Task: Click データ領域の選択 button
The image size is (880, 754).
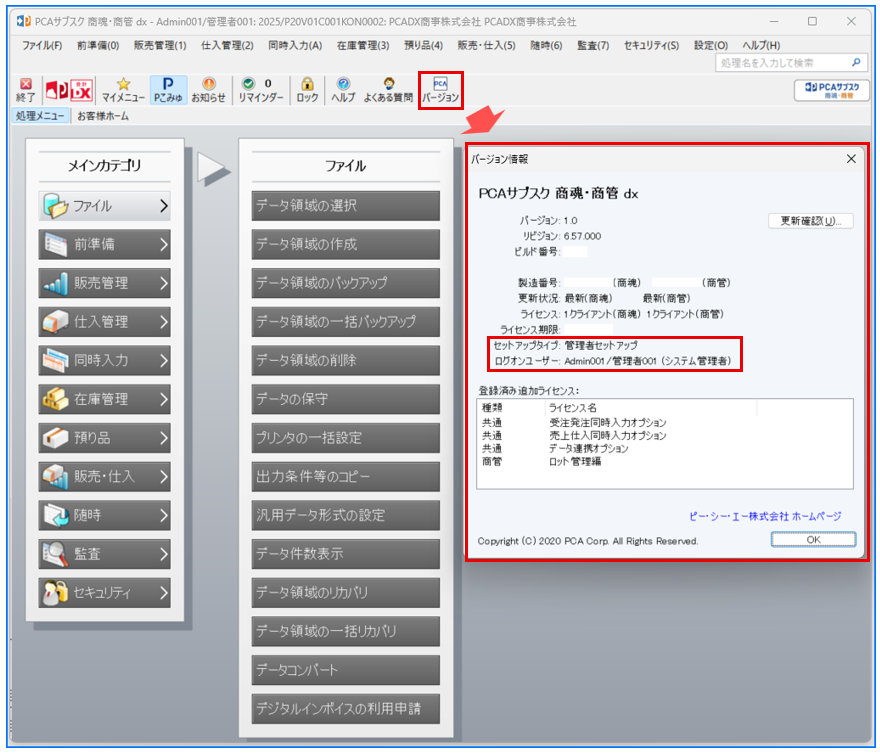Action: point(346,206)
